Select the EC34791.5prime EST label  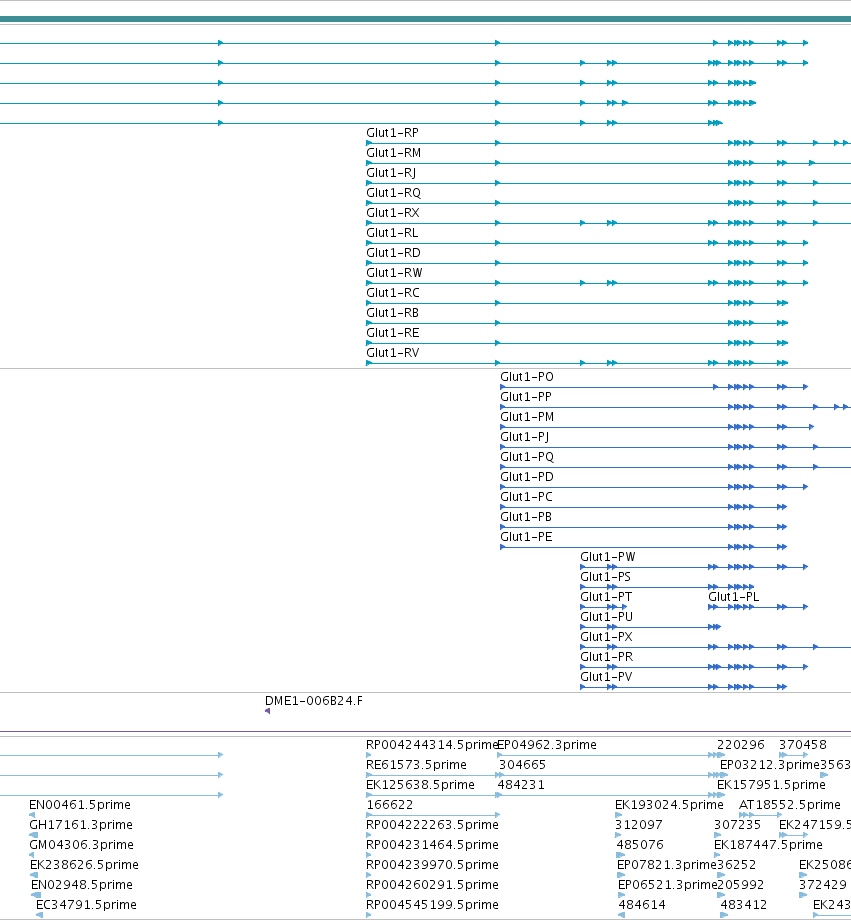coord(86,904)
